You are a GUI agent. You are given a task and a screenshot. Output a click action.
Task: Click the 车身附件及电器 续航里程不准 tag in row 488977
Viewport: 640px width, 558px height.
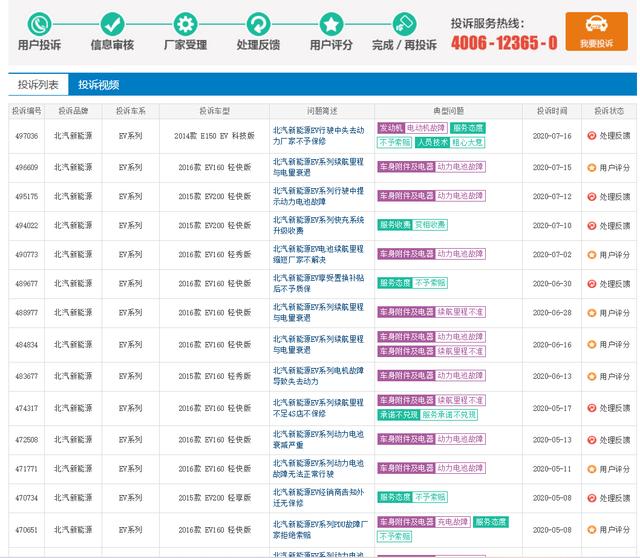coord(431,312)
